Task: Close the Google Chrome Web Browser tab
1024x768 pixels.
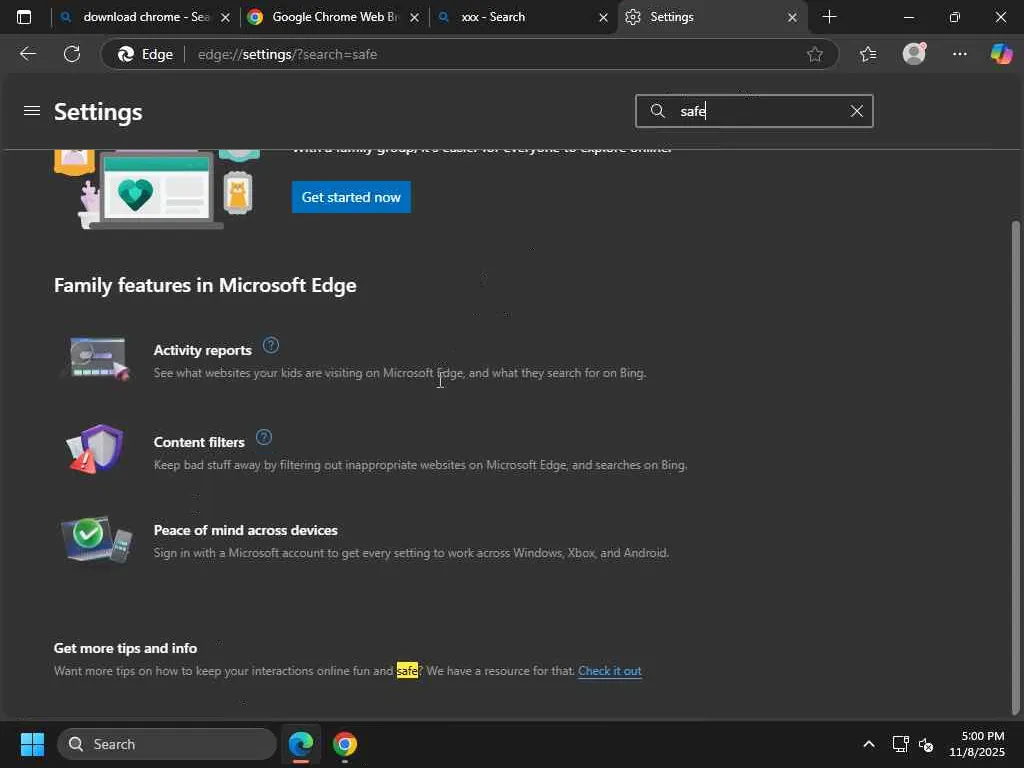Action: (x=415, y=18)
